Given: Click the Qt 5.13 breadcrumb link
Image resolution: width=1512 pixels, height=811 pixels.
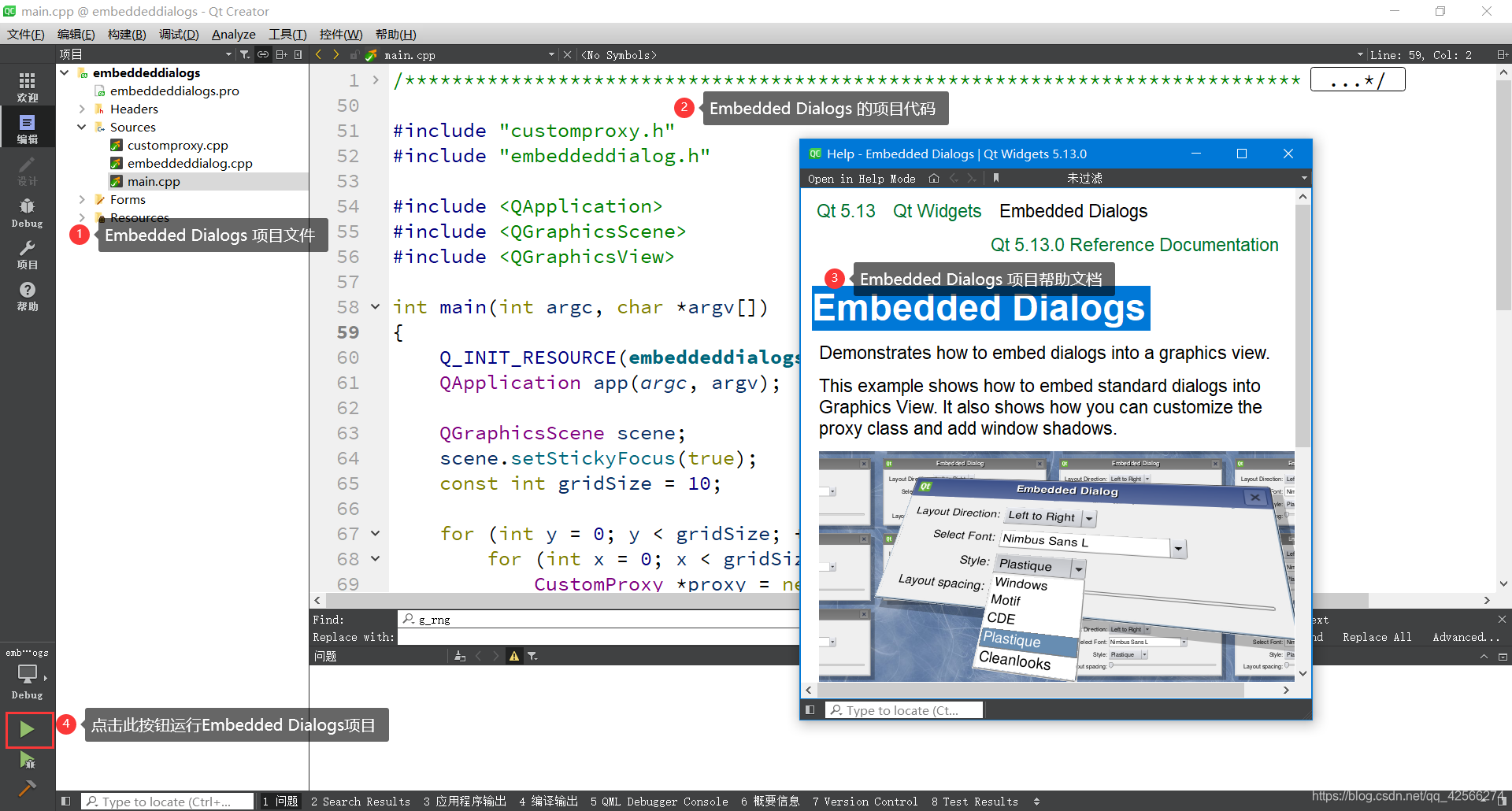Looking at the screenshot, I should pos(846,211).
